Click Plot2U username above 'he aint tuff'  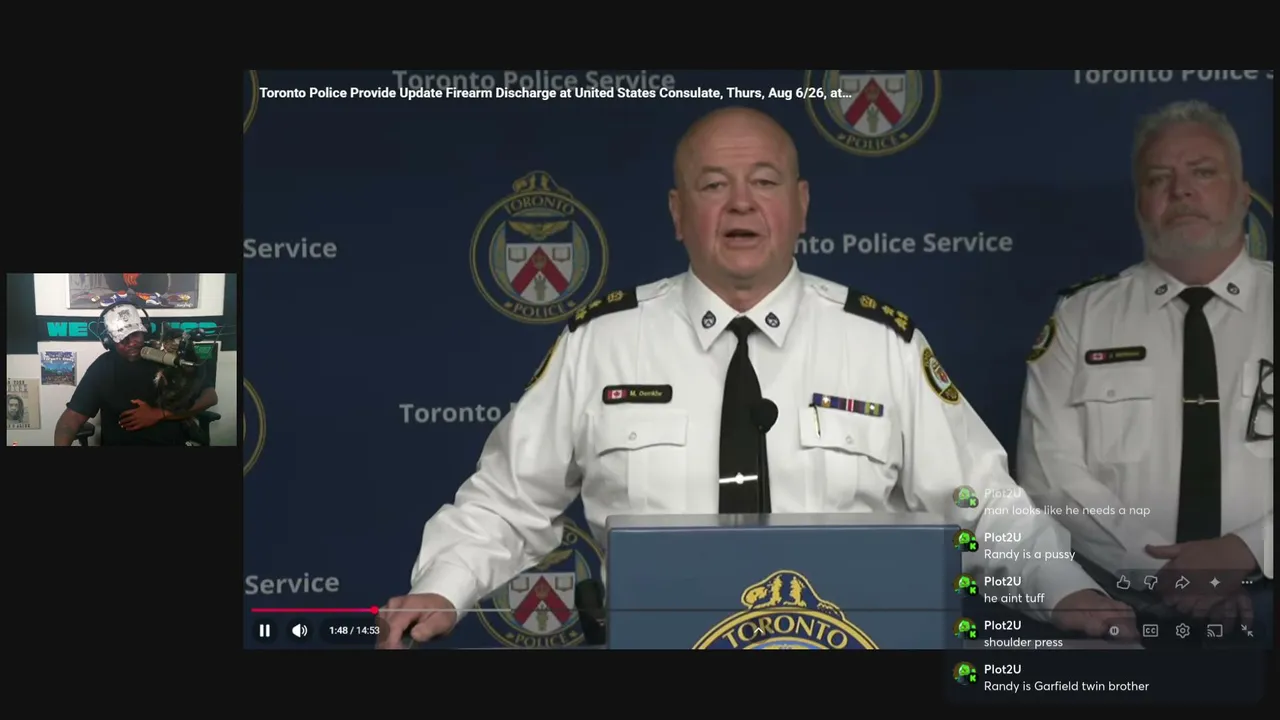click(x=1002, y=582)
